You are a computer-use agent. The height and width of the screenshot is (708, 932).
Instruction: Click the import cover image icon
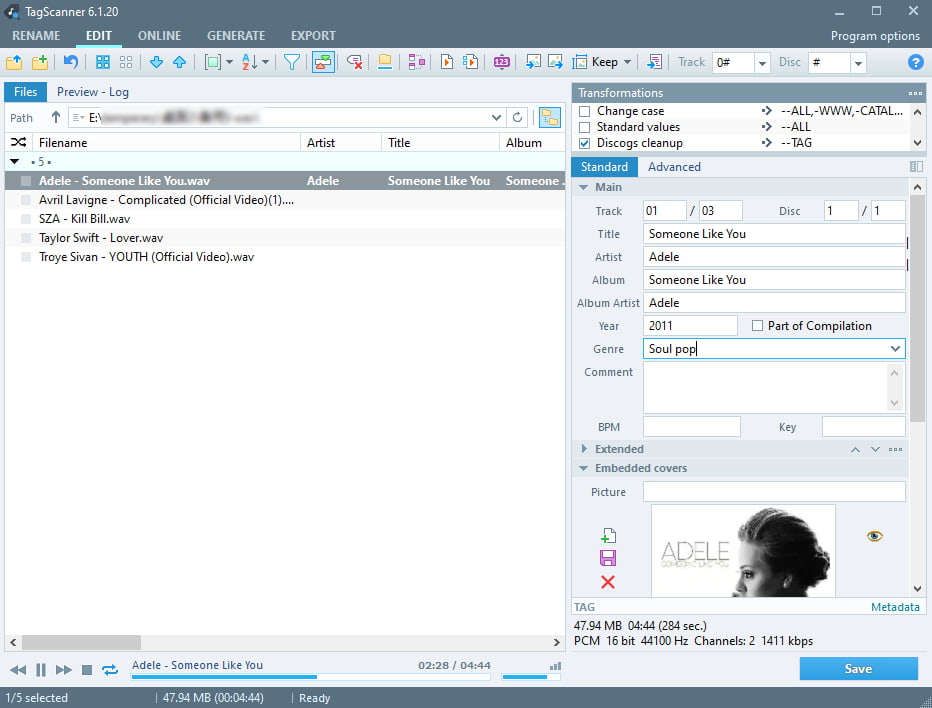click(x=533, y=62)
